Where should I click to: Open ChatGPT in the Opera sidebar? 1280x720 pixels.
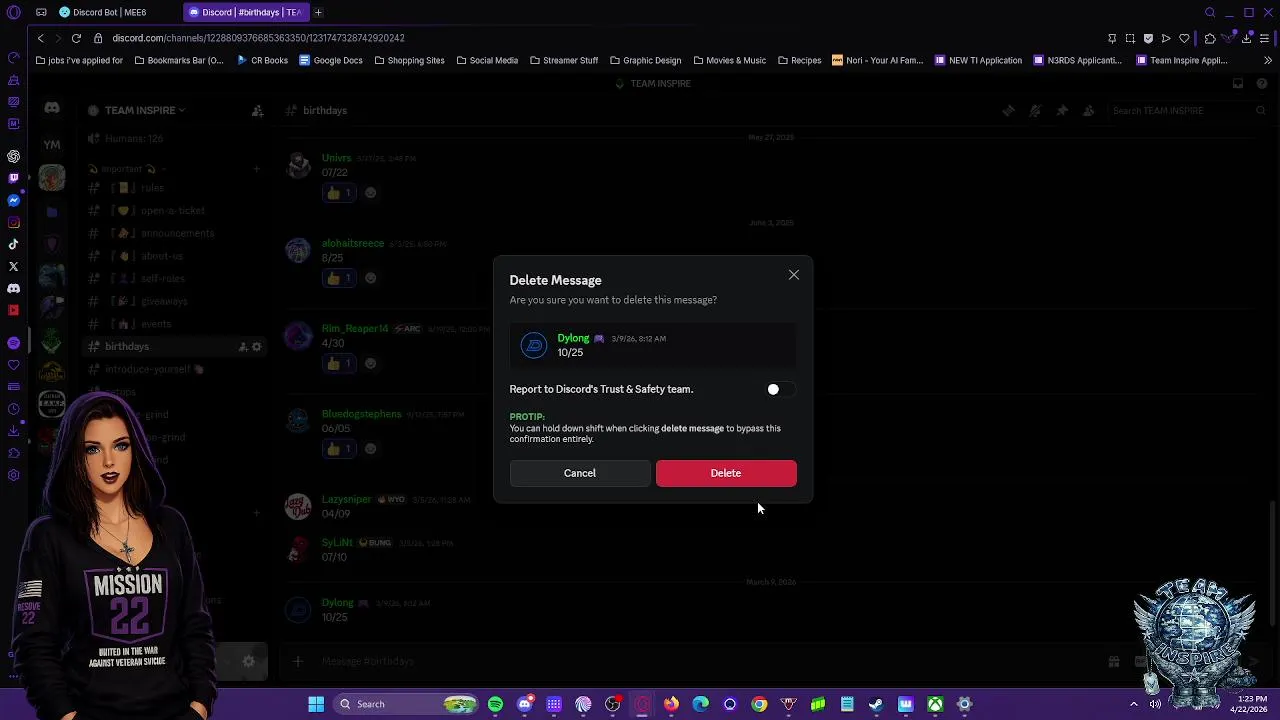(x=13, y=156)
